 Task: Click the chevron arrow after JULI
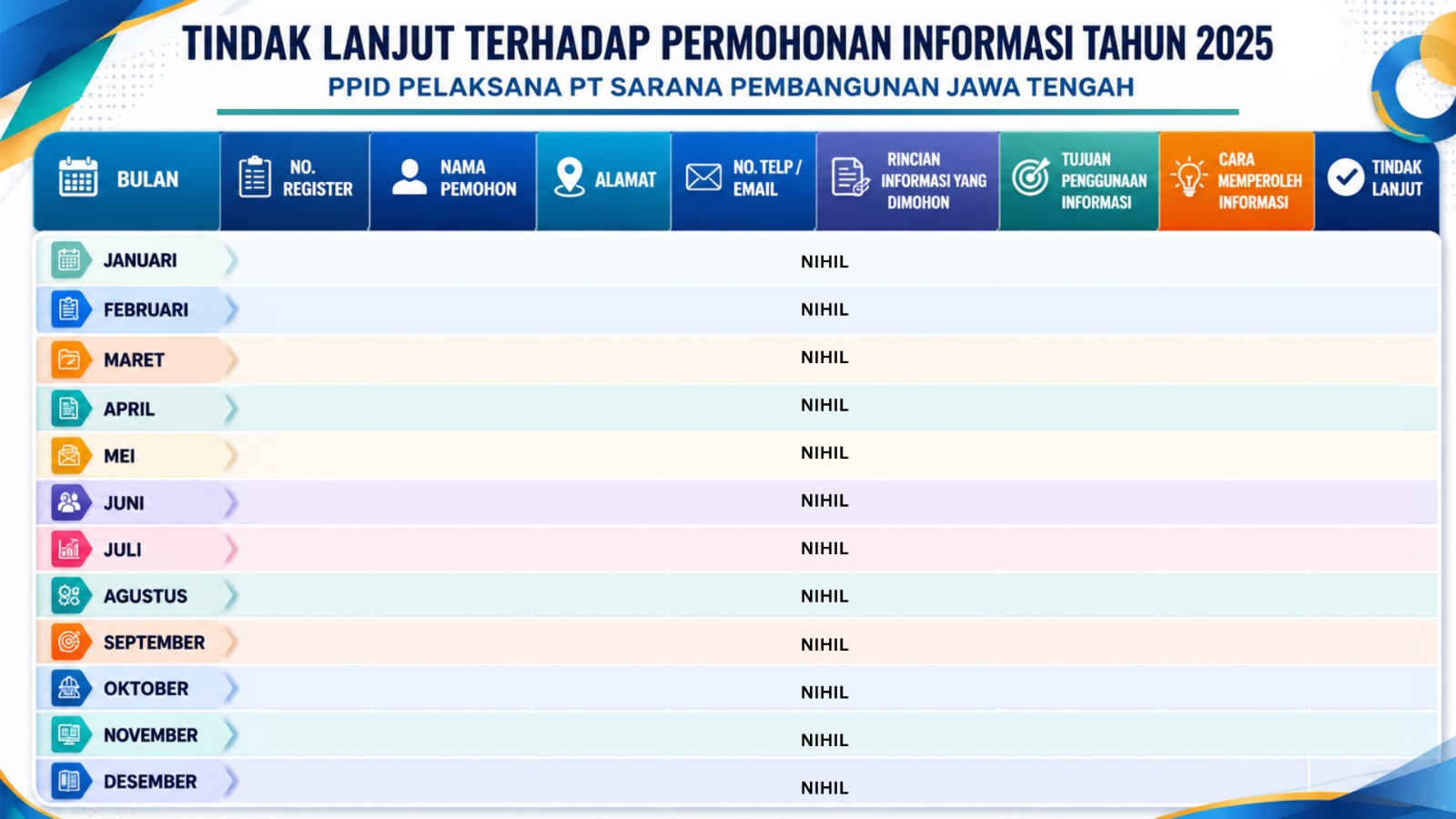tap(231, 549)
